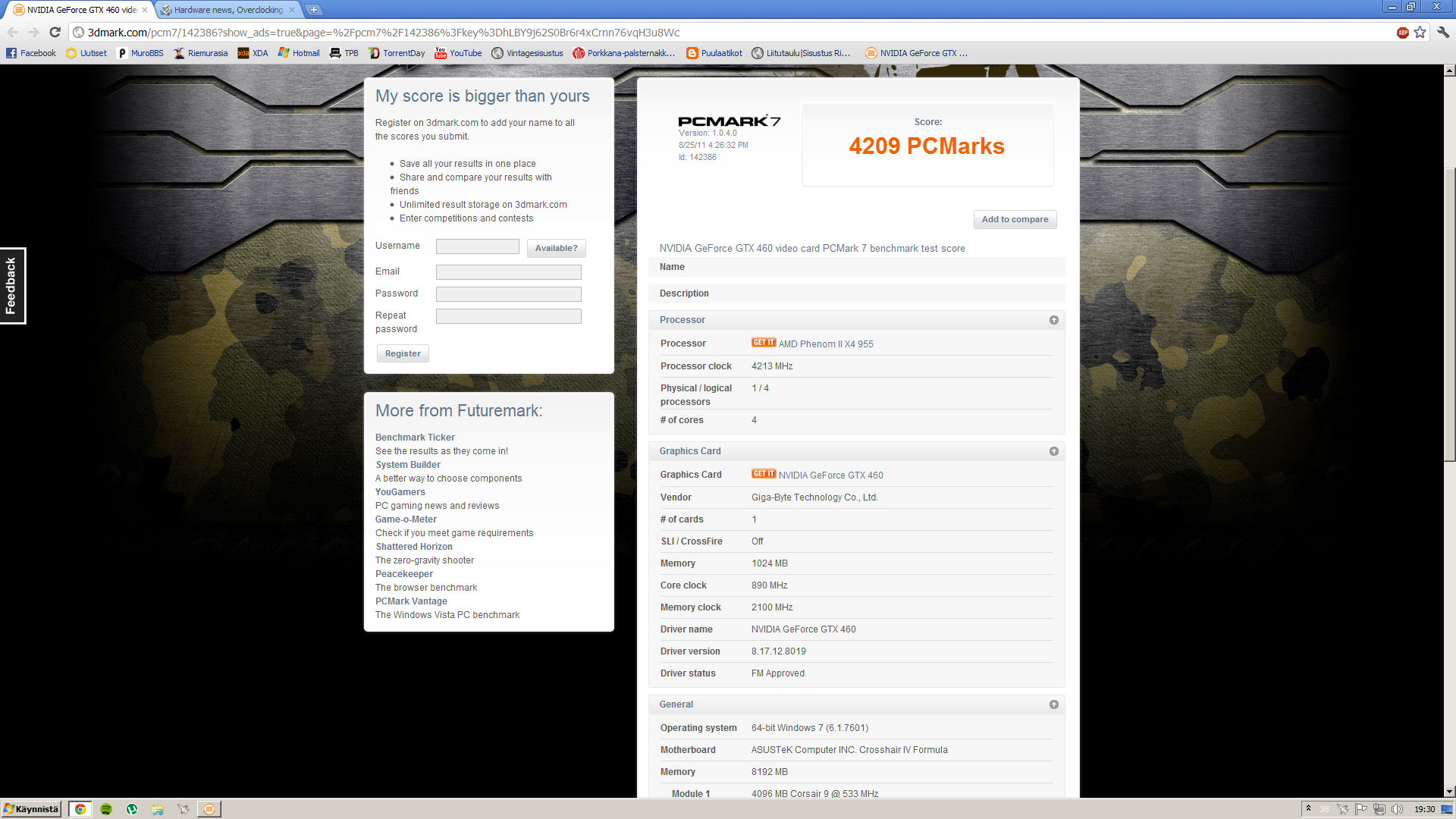Go back with the browser back arrow

pyautogui.click(x=12, y=32)
